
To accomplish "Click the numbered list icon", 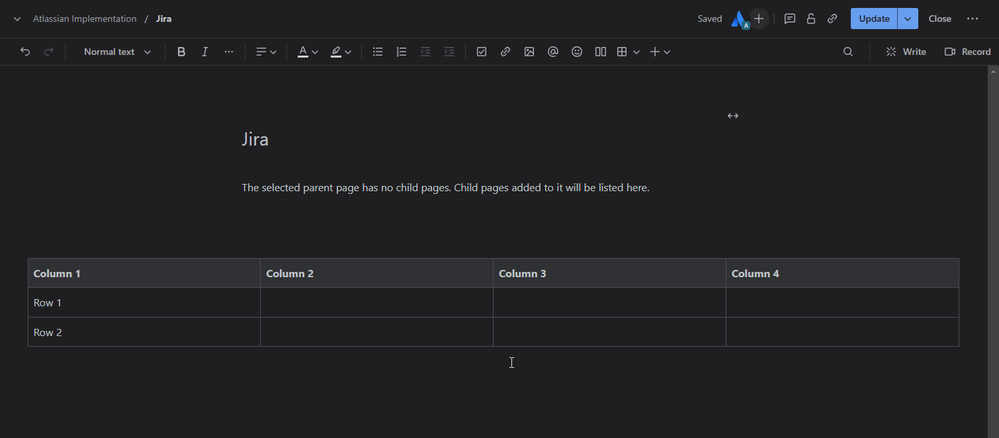I will [401, 52].
